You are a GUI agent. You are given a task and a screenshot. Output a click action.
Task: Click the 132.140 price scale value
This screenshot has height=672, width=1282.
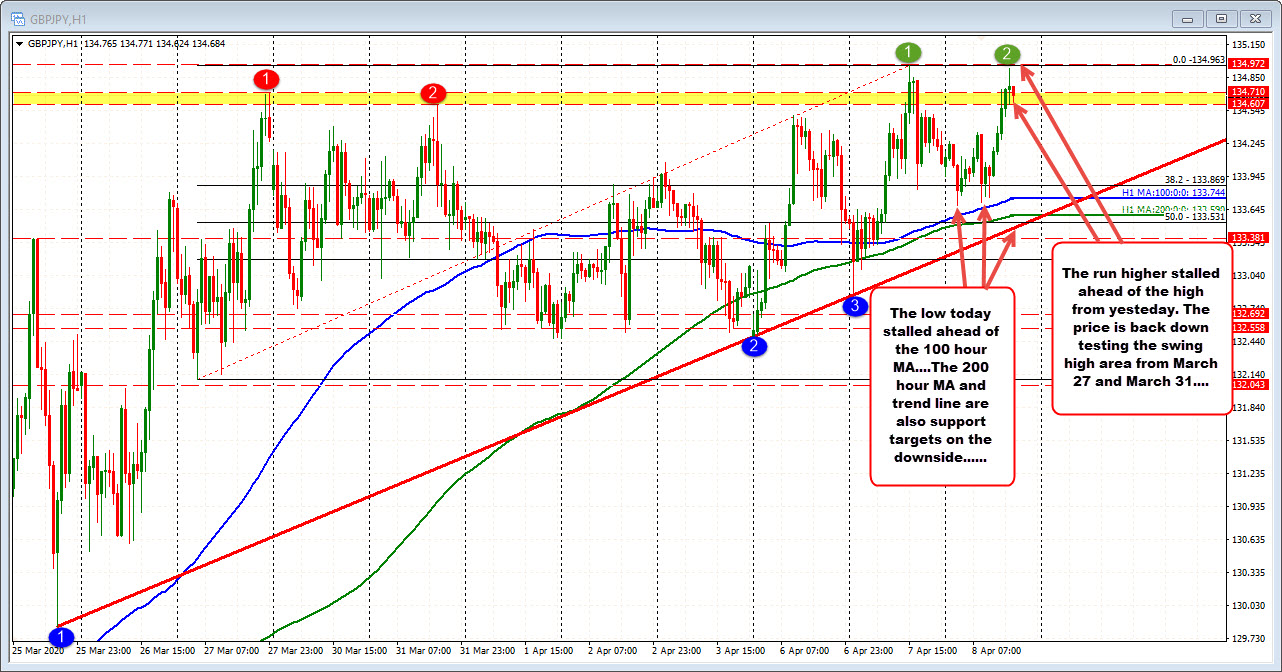point(1248,375)
